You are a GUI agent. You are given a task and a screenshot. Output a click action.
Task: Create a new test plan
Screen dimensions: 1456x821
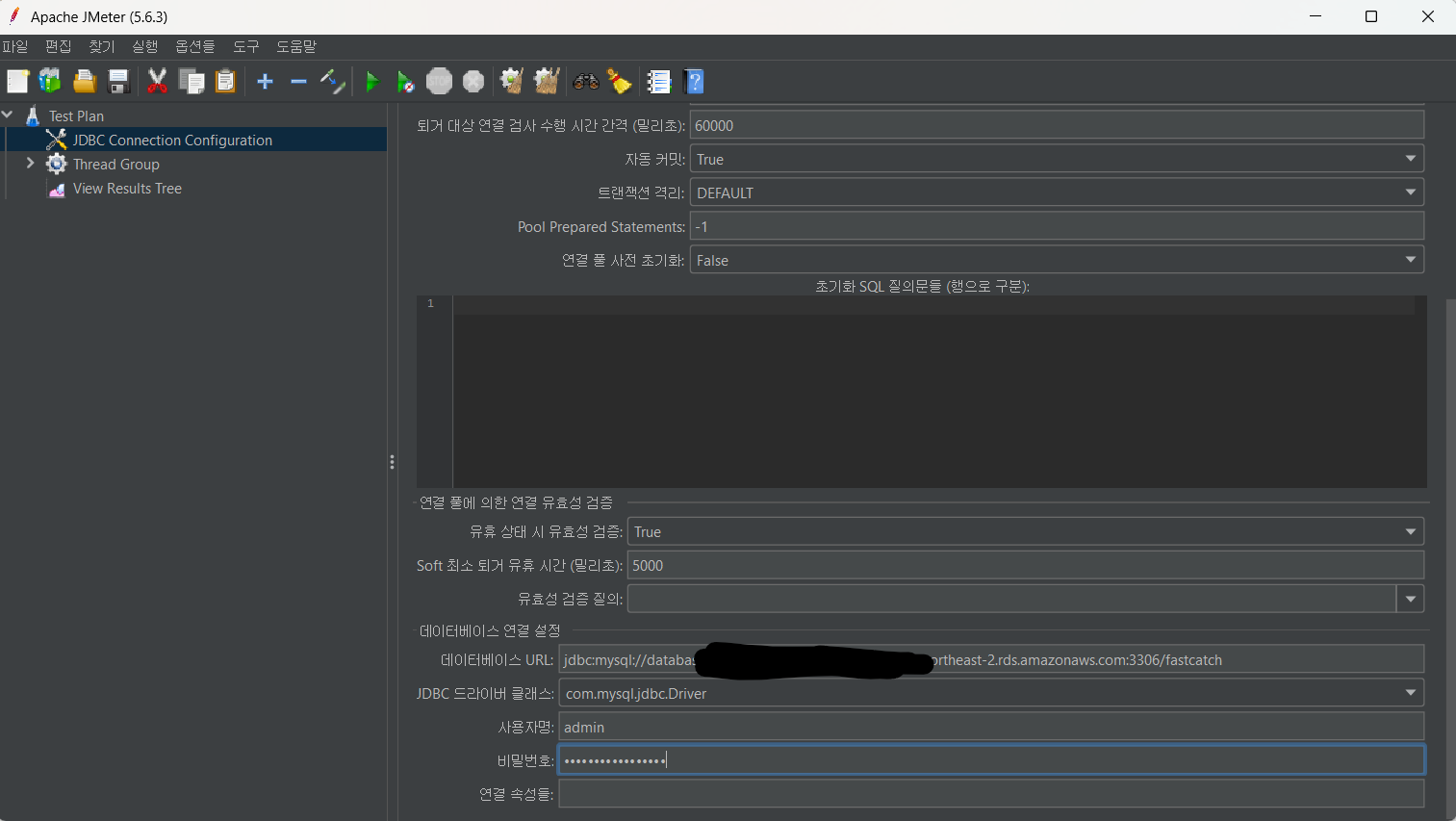[18, 82]
